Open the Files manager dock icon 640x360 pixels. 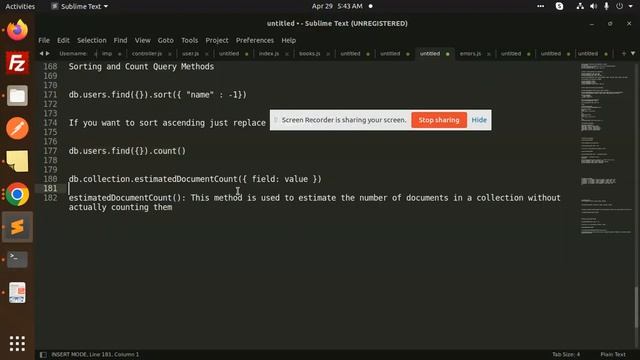coord(17,96)
